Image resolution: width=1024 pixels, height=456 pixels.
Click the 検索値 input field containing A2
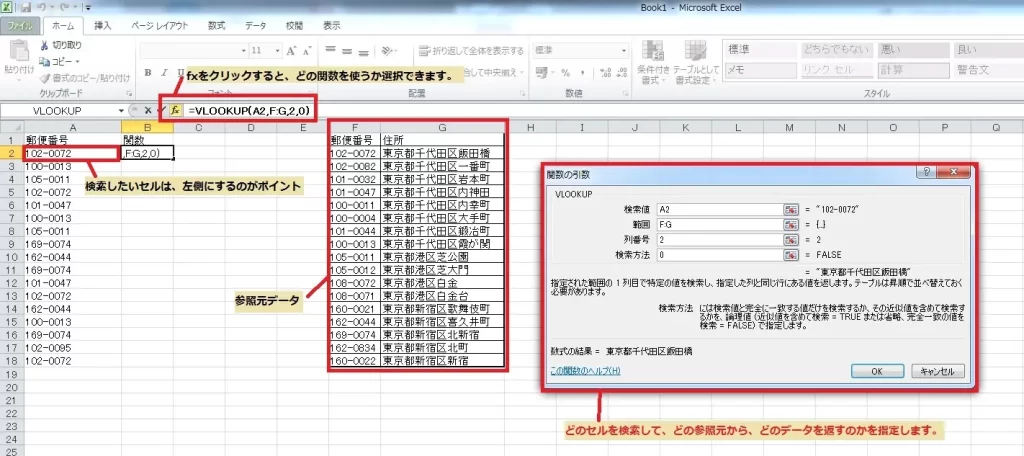[x=720, y=210]
